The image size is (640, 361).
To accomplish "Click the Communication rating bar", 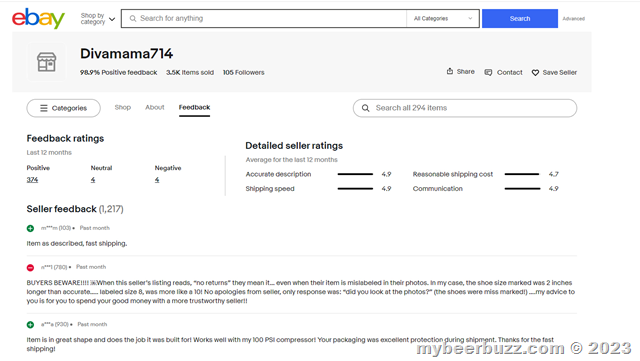I will tap(522, 189).
